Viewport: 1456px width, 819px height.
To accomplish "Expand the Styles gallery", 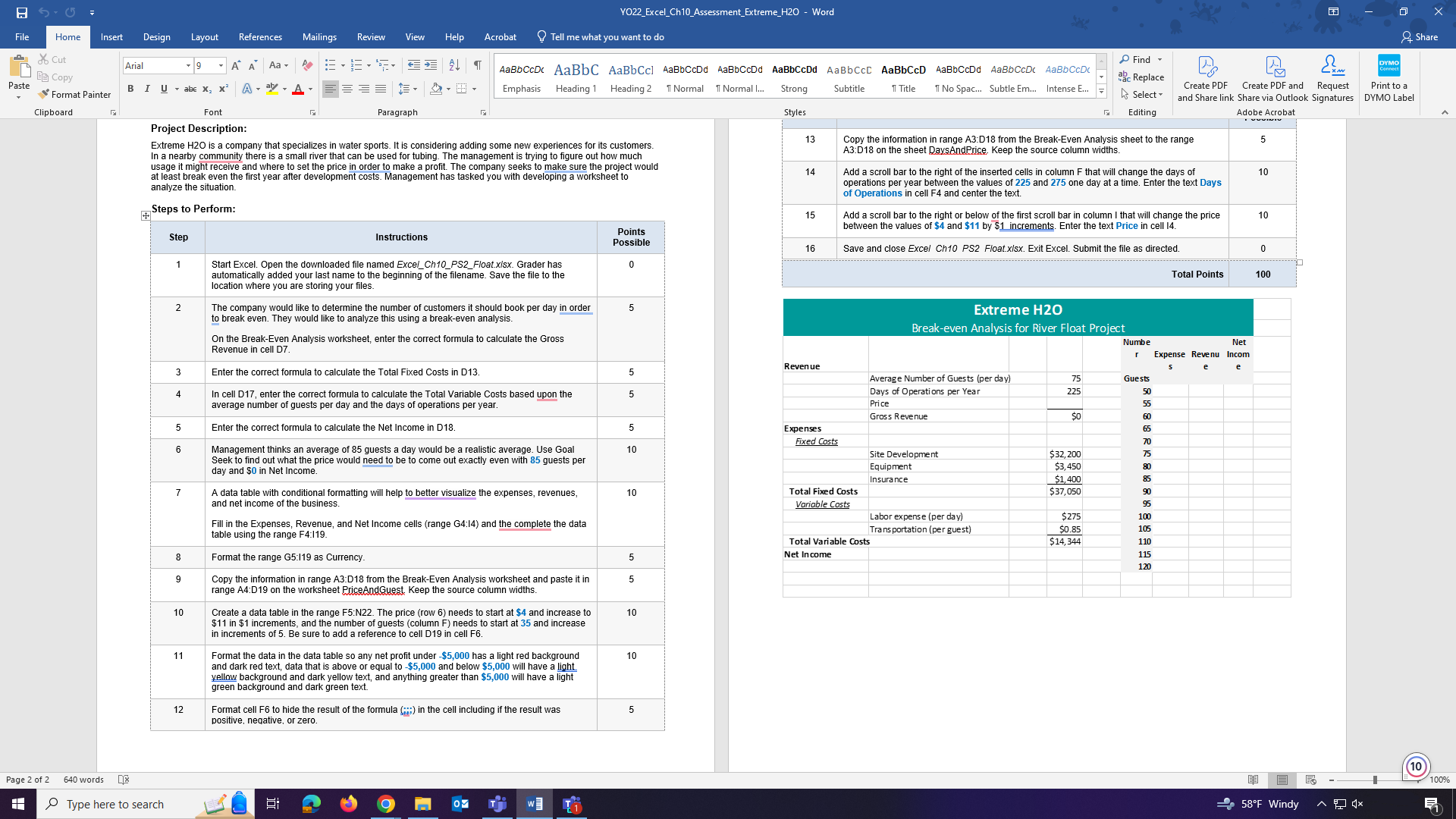I will [1101, 90].
